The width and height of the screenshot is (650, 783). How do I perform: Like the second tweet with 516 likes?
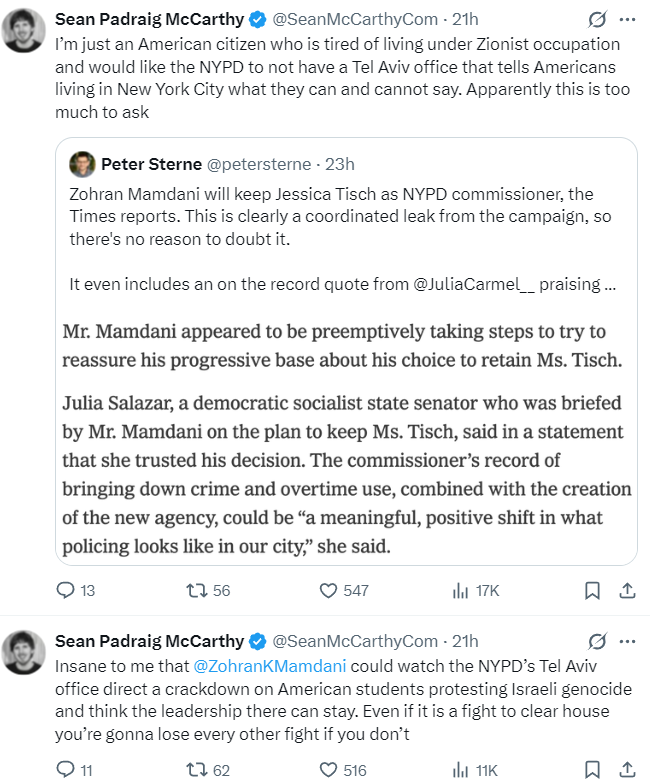pyautogui.click(x=328, y=769)
